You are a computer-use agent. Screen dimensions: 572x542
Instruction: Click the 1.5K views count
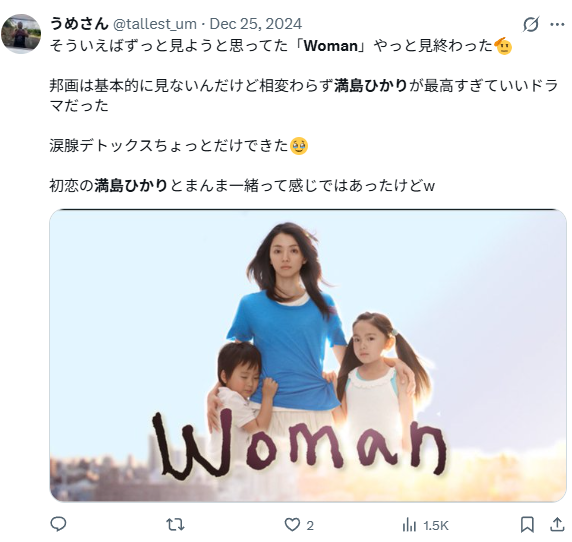(x=436, y=526)
